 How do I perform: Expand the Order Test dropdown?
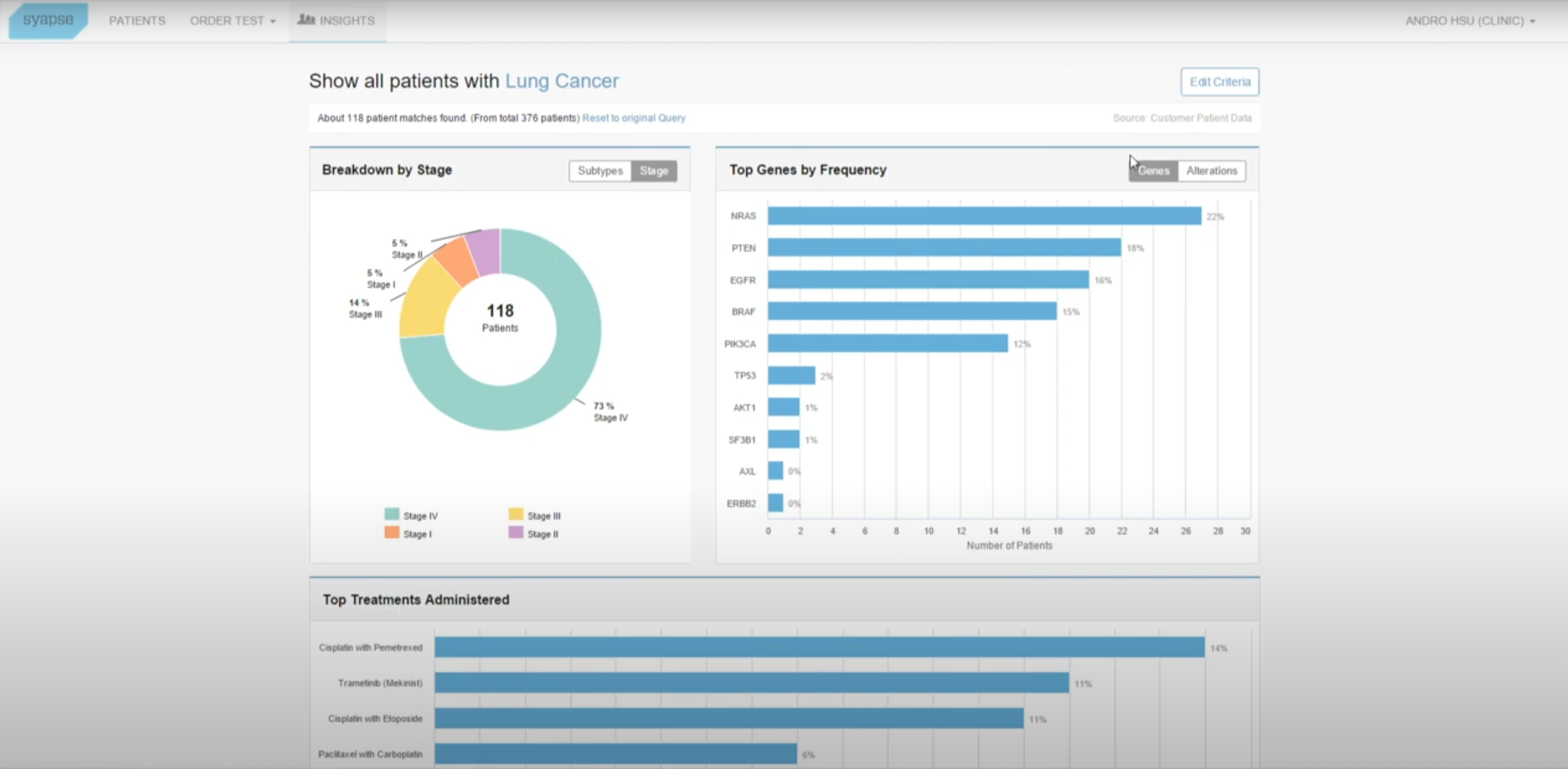click(232, 21)
